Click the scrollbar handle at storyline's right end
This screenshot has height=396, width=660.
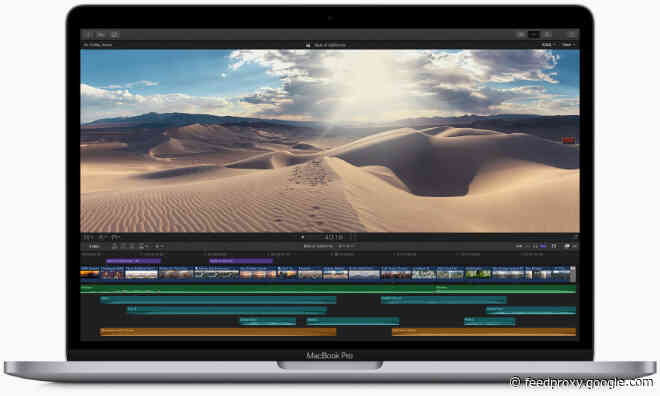573,274
